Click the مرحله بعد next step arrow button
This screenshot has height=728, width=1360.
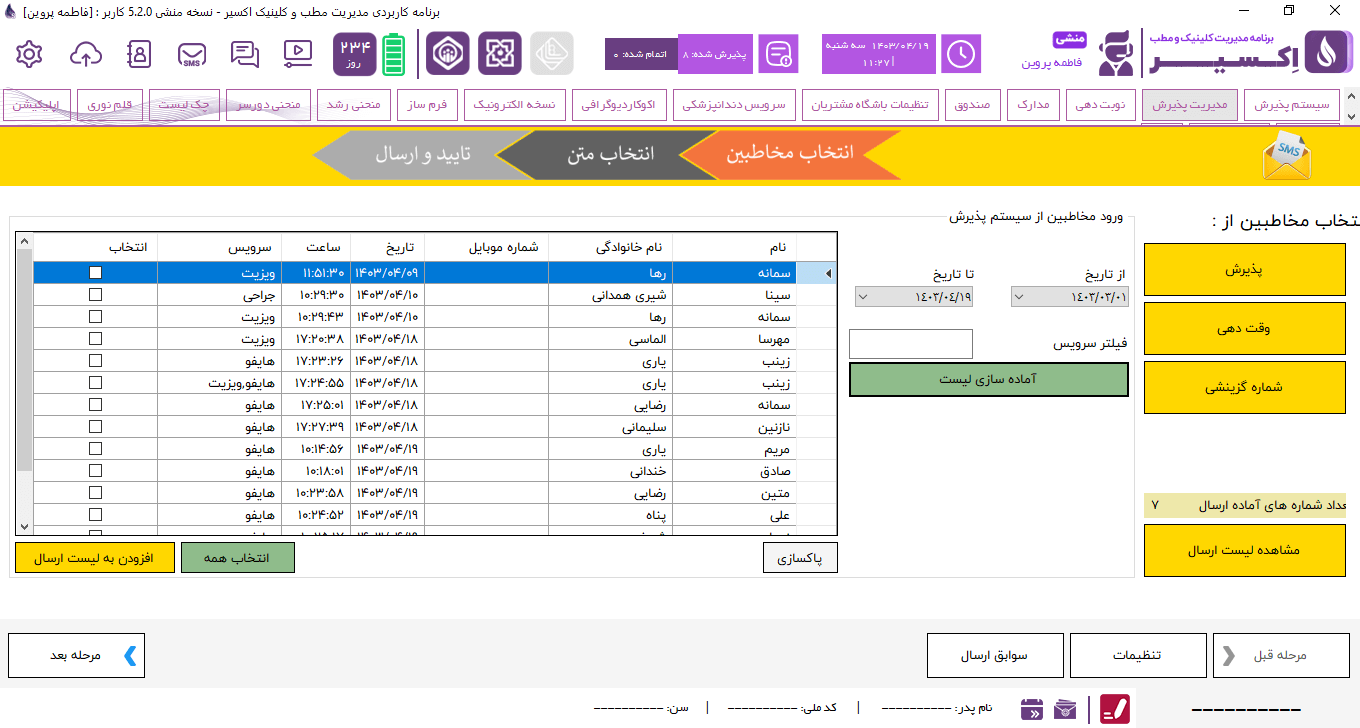(77, 656)
